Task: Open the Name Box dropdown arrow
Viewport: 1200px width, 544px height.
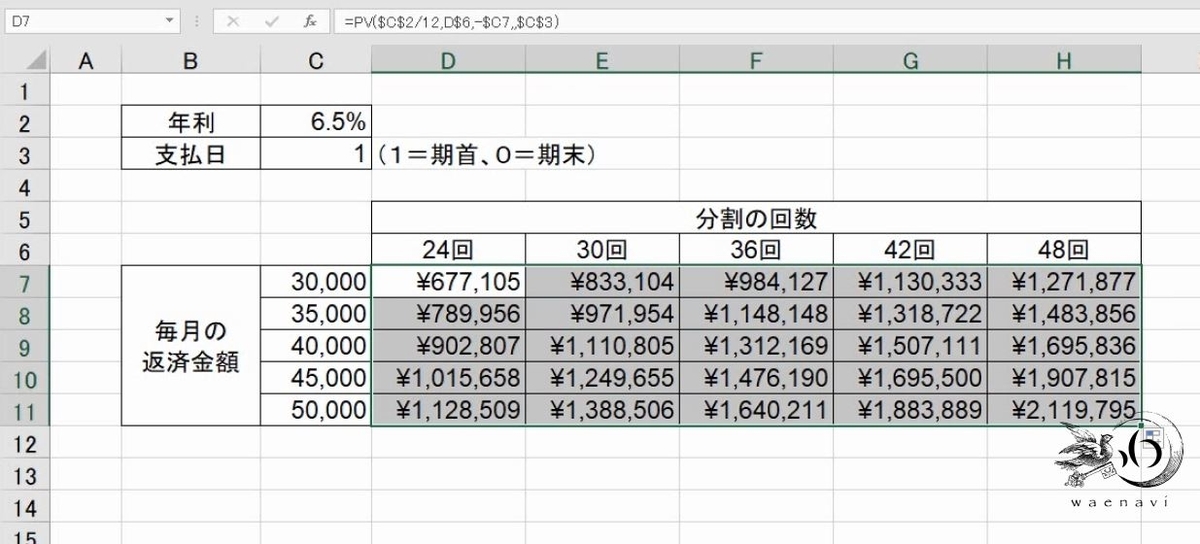Action: [170, 20]
